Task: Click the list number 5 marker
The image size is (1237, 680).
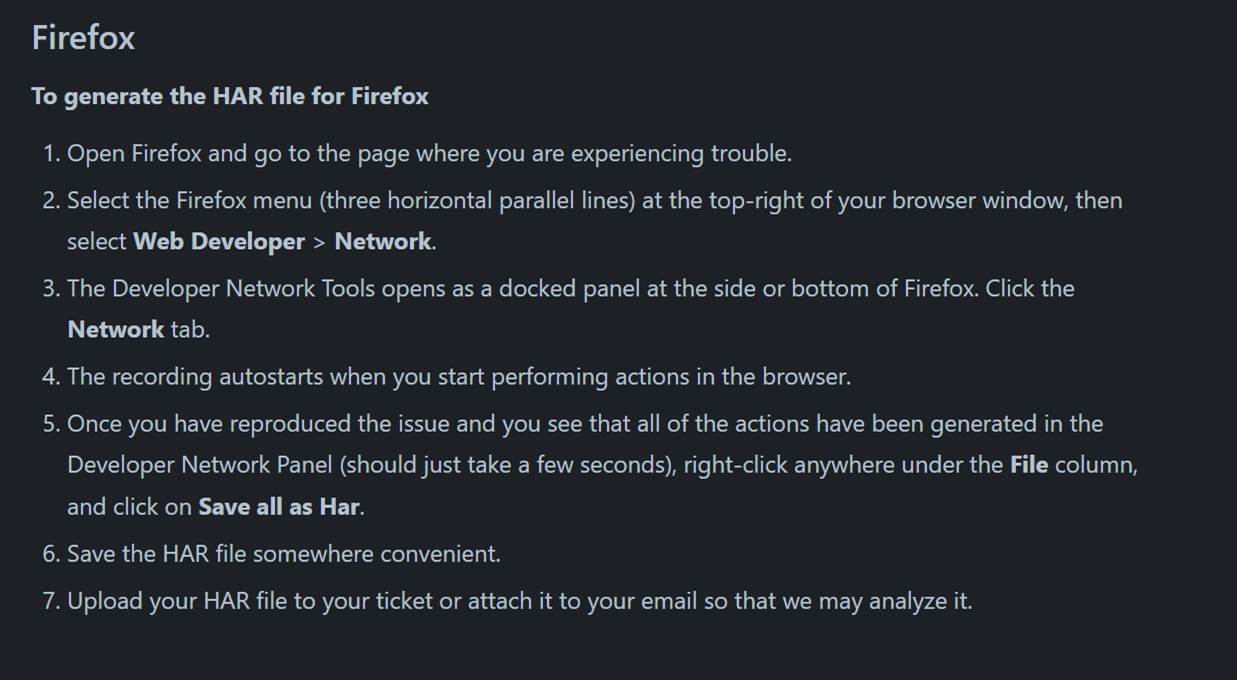Action: [52, 424]
